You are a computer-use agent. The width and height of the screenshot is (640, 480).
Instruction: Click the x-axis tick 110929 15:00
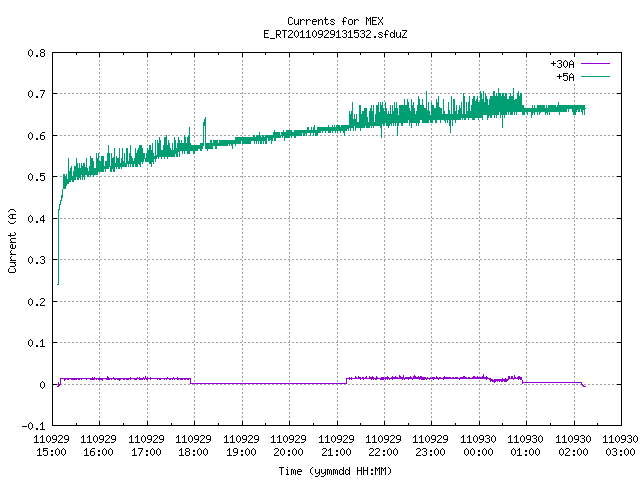(x=51, y=446)
